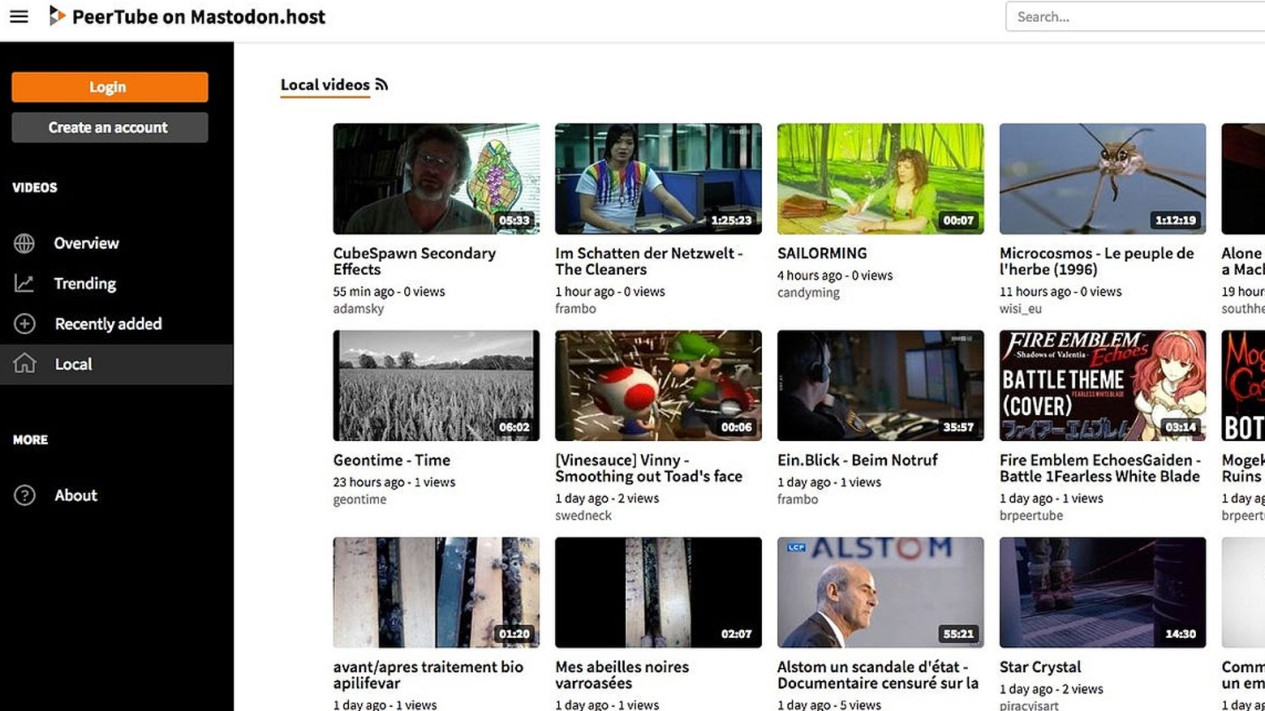
Task: Open Im Schatten der Netzwelt thumbnail
Action: click(x=658, y=179)
